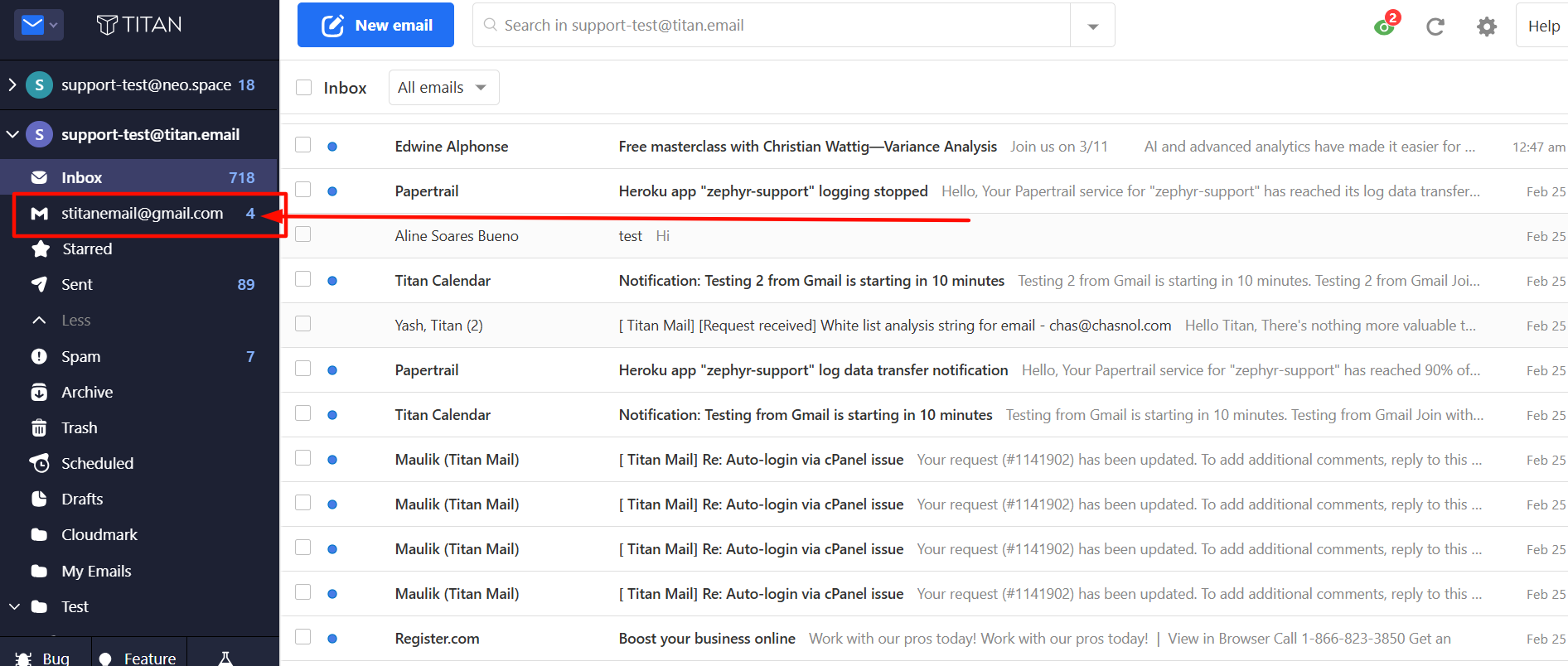
Task: Open the search options dropdown arrow
Action: (1093, 26)
